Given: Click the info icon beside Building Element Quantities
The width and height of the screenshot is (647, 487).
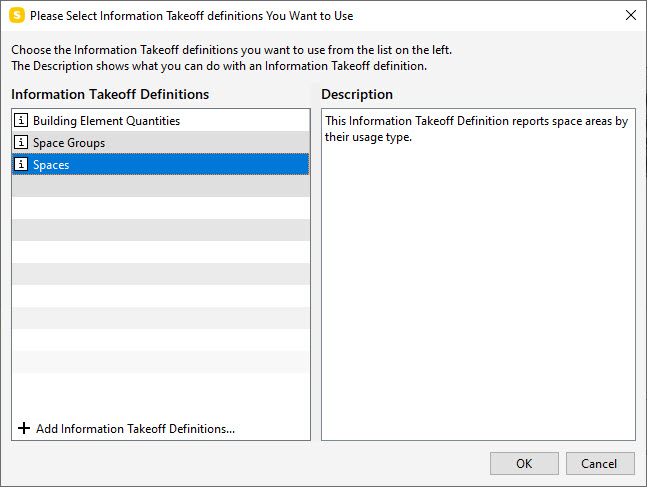Looking at the screenshot, I should coord(21,120).
